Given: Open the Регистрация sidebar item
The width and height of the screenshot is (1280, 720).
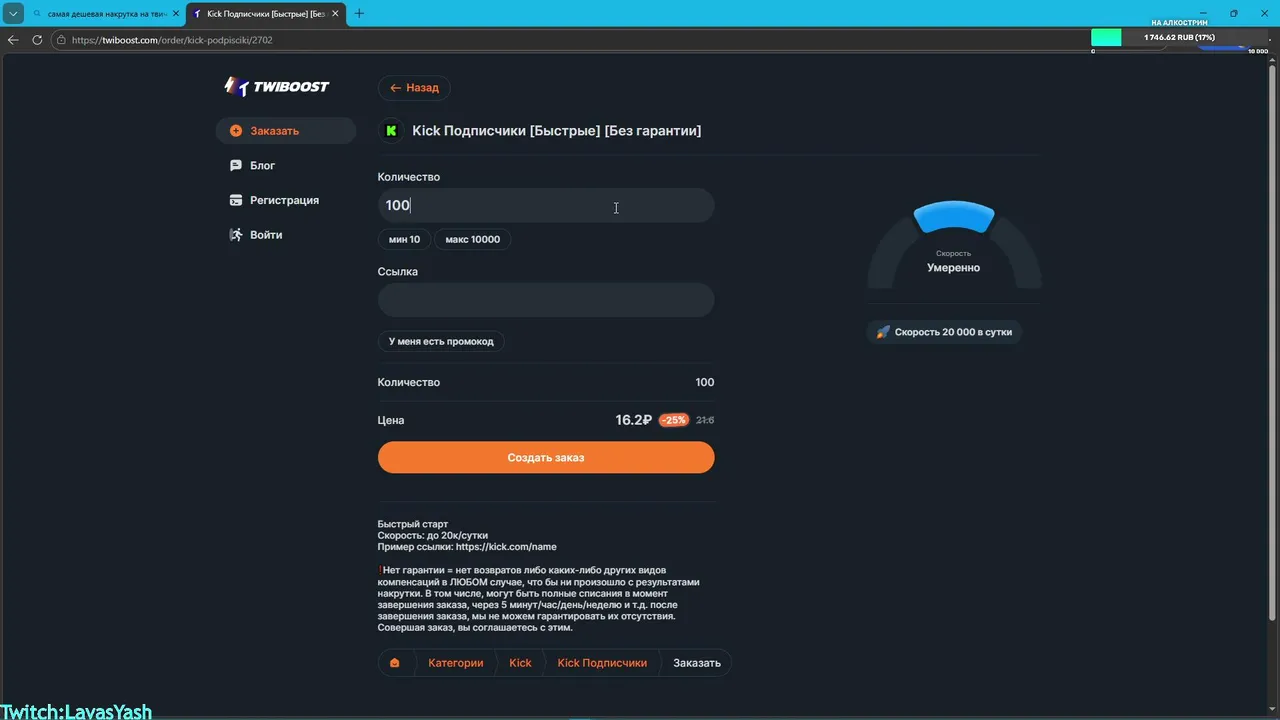Looking at the screenshot, I should pyautogui.click(x=286, y=200).
